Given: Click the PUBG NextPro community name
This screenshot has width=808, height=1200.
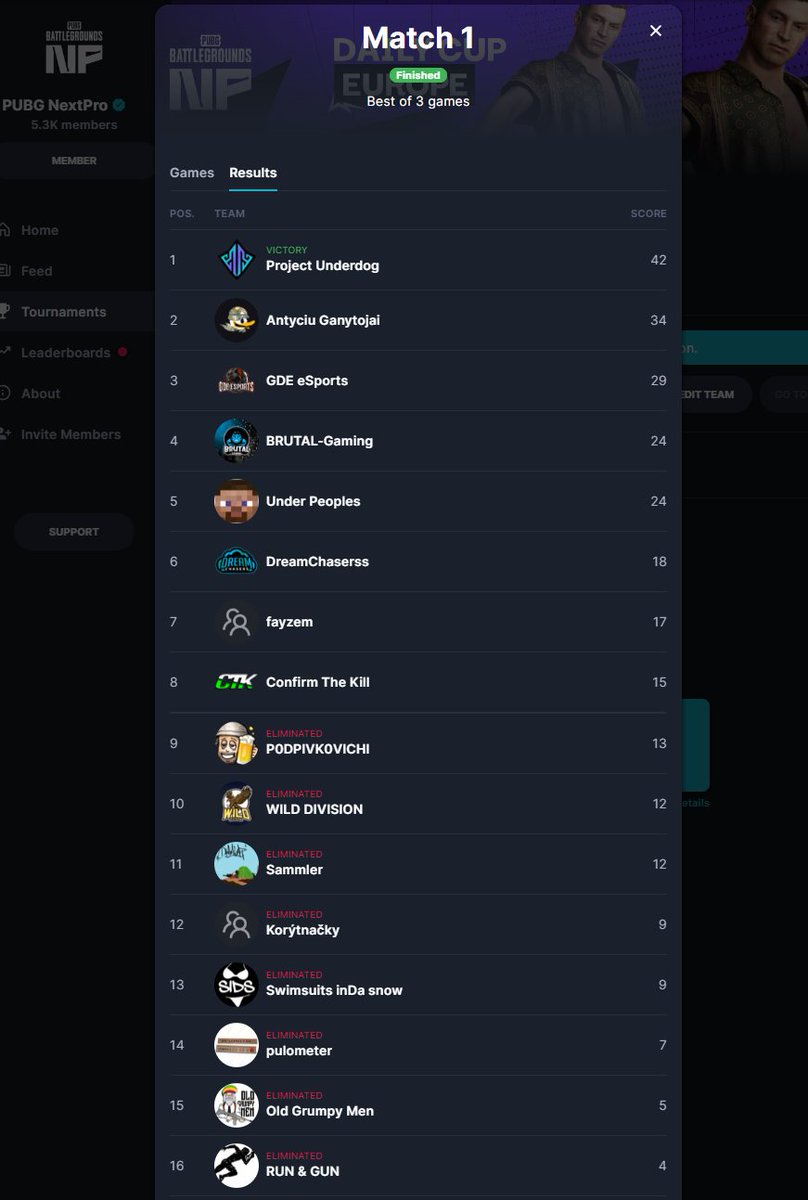Looking at the screenshot, I should coord(55,105).
